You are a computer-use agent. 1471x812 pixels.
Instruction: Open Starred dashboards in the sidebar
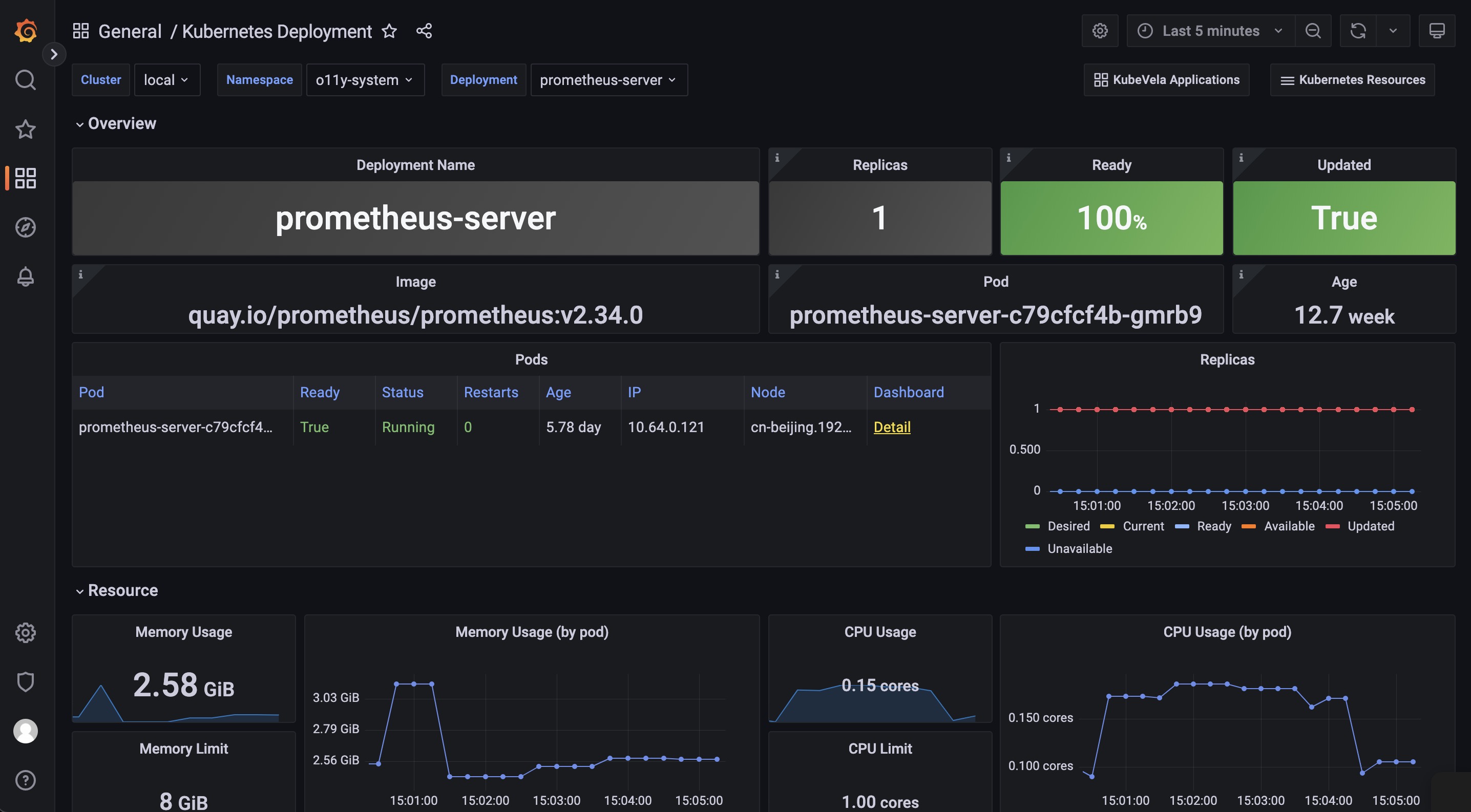point(25,129)
